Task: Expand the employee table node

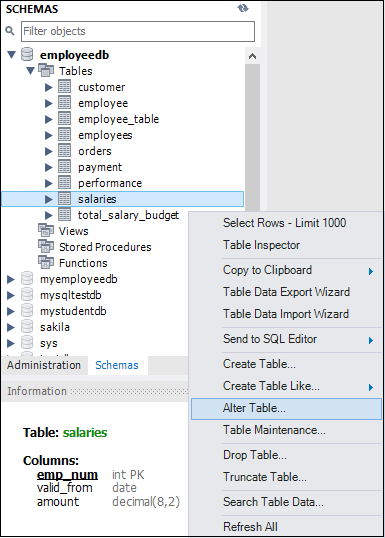Action: (49, 103)
